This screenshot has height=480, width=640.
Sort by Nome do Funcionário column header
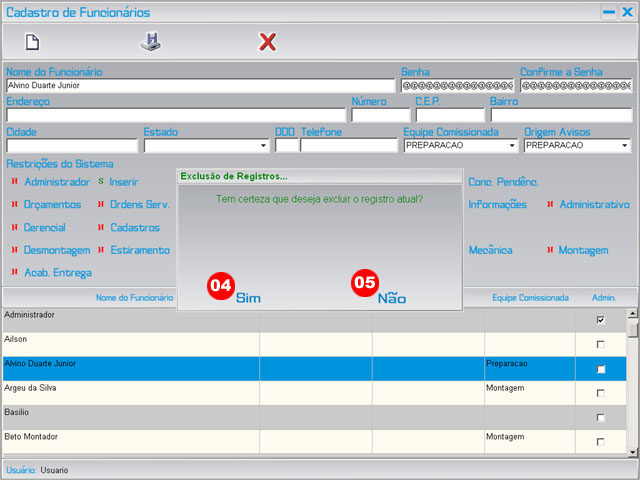click(x=134, y=298)
